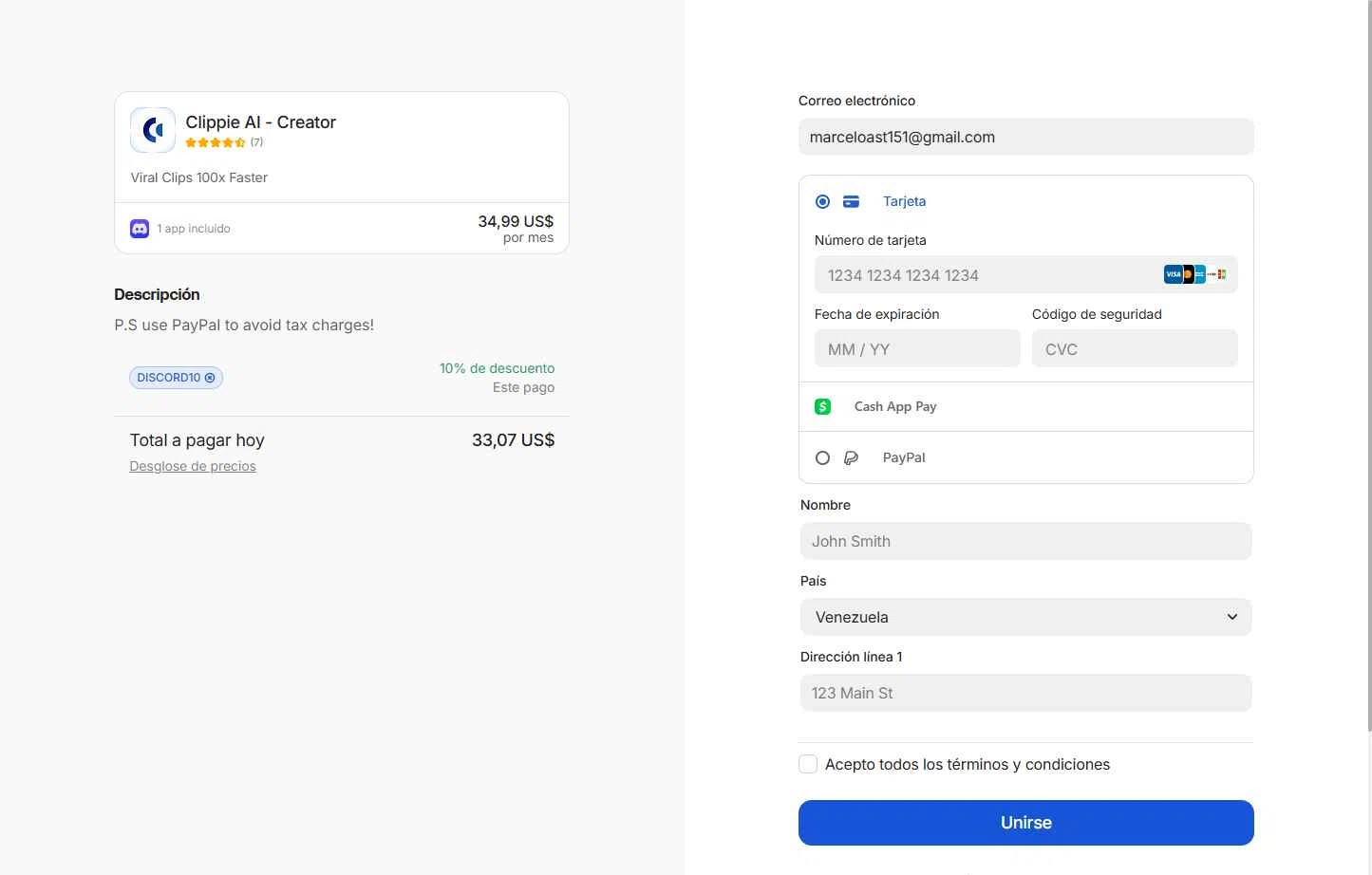
Task: Click the PayPal logo icon
Action: click(852, 457)
